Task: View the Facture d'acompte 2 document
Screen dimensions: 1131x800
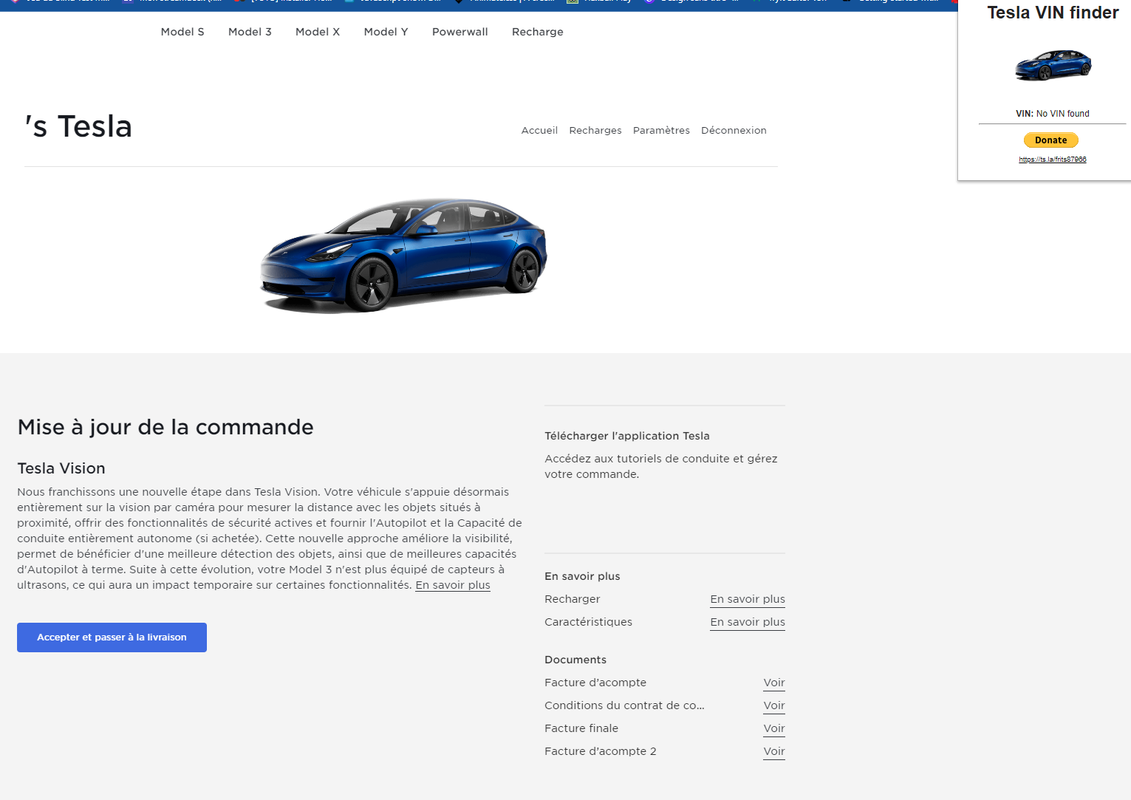Action: tap(774, 752)
